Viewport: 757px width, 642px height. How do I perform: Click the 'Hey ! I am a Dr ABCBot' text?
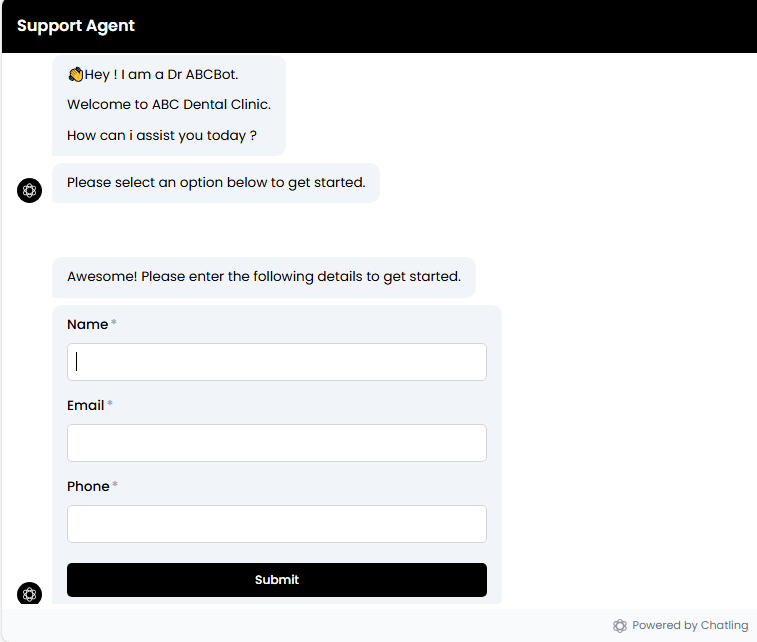pyautogui.click(x=162, y=75)
